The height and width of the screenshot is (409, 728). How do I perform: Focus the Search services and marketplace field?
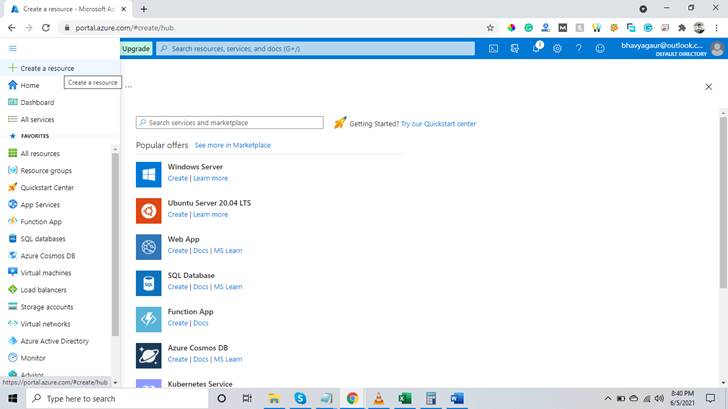point(230,123)
